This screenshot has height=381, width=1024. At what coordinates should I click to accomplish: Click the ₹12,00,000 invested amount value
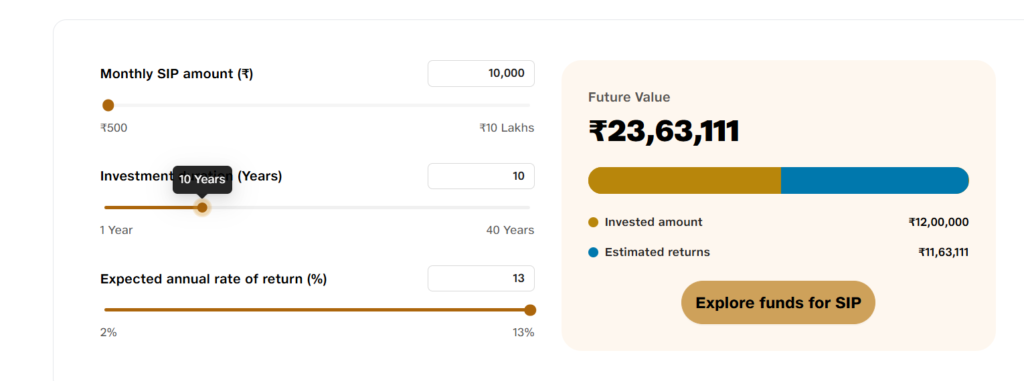coord(938,222)
